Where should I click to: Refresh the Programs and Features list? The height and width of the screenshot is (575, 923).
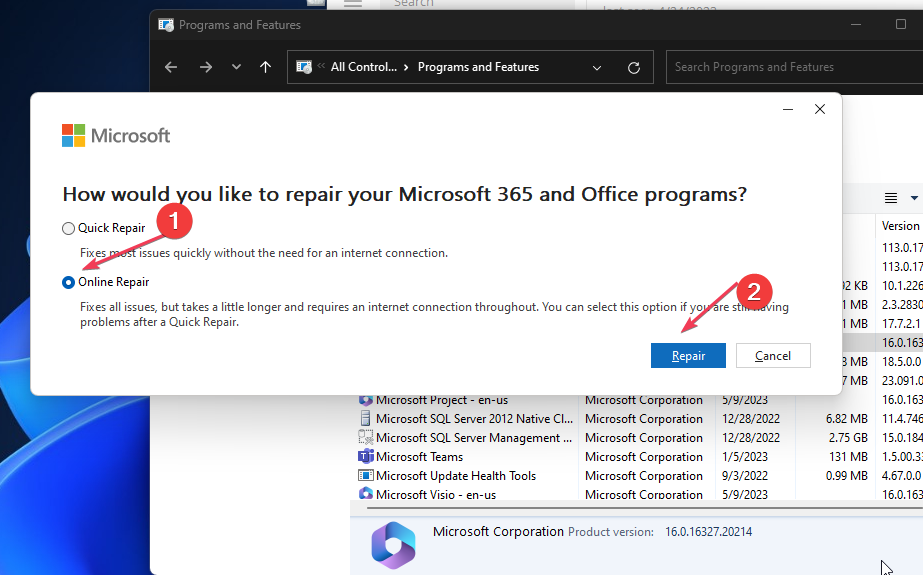pyautogui.click(x=633, y=67)
